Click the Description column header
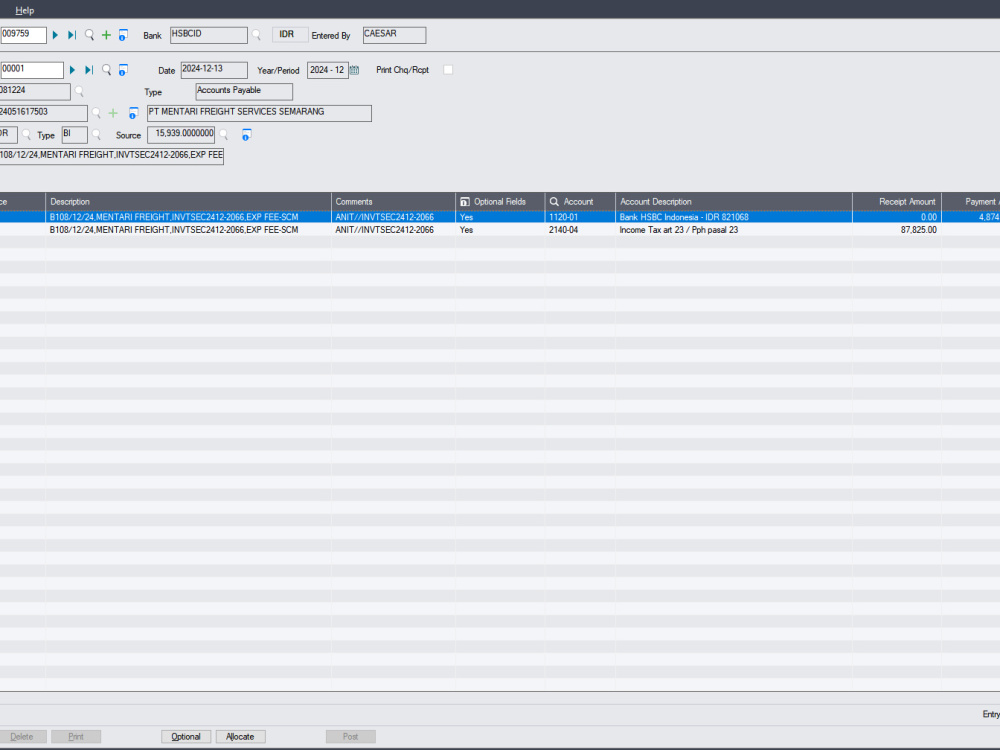This screenshot has height=750, width=1000. click(188, 202)
